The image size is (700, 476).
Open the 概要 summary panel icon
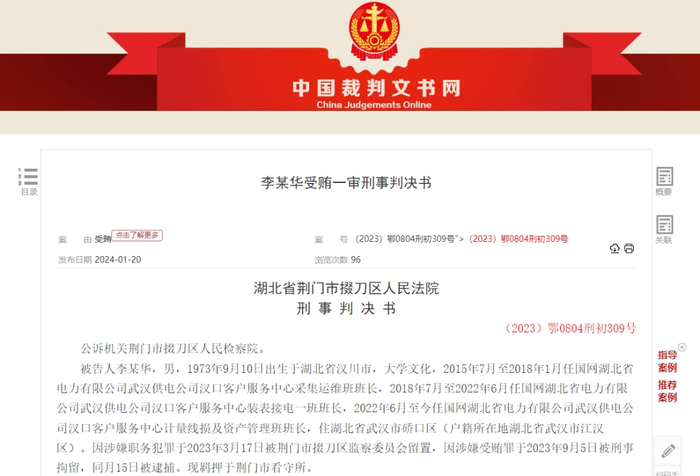[x=664, y=181]
